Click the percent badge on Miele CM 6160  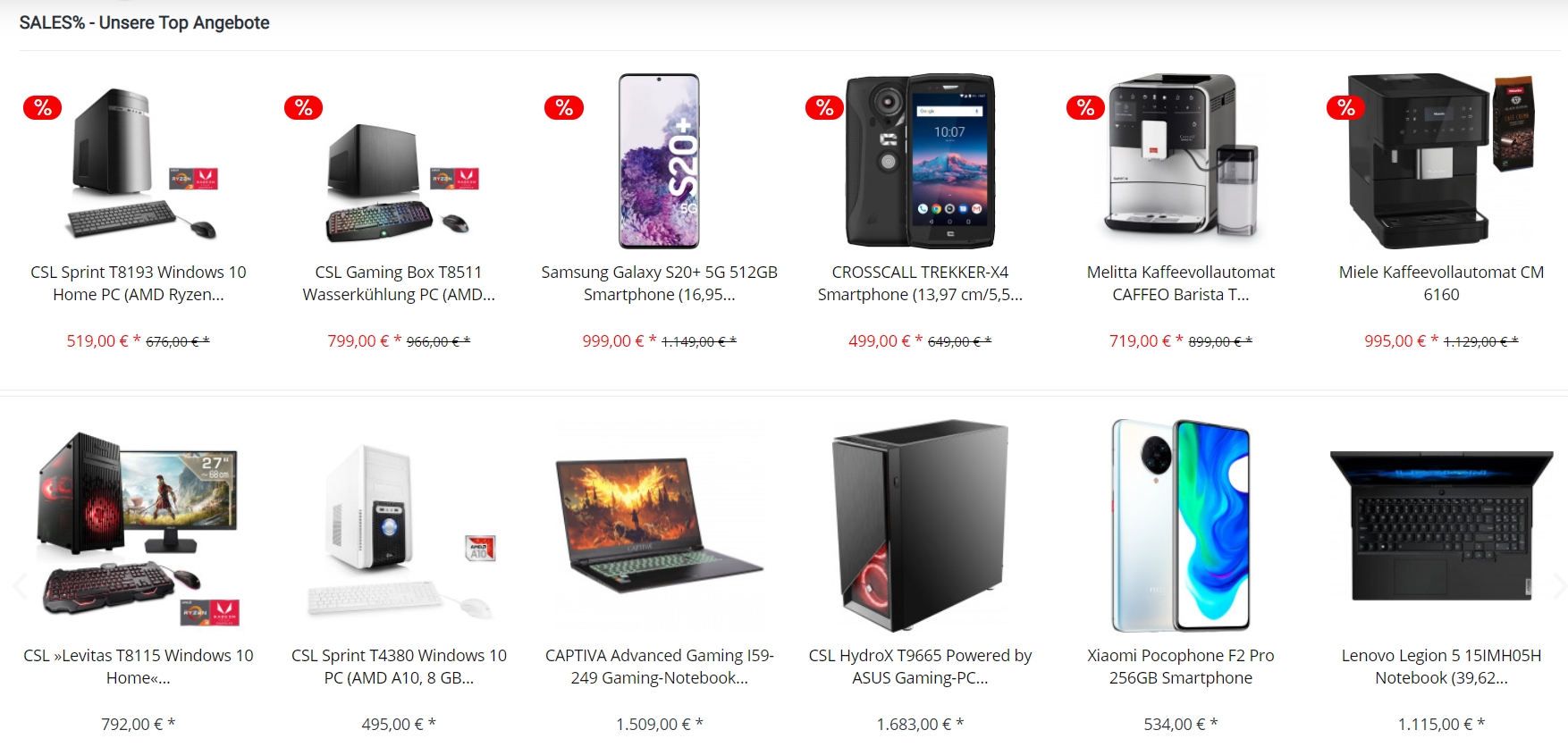tap(1346, 108)
